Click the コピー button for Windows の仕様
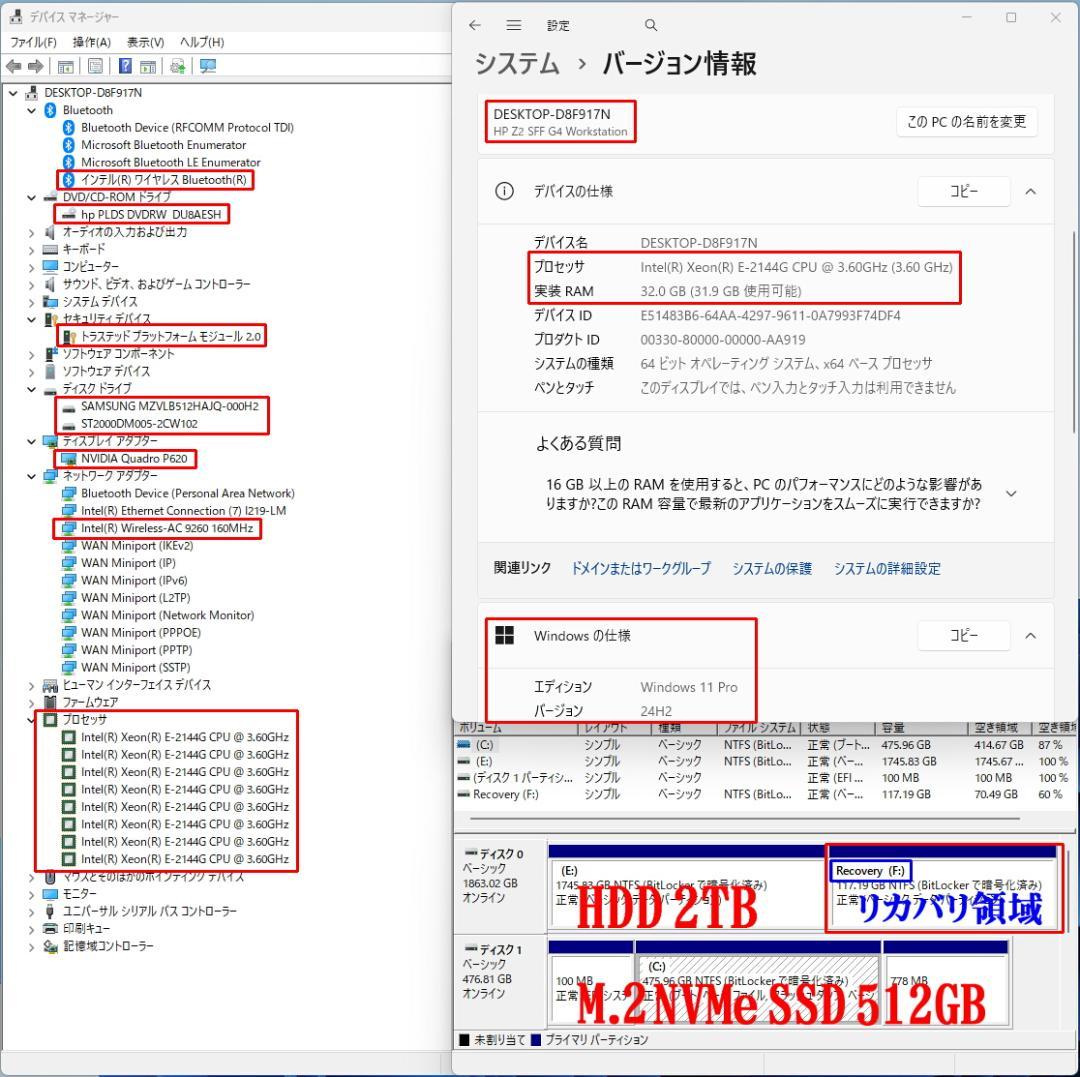The height and width of the screenshot is (1077, 1080). pos(963,635)
